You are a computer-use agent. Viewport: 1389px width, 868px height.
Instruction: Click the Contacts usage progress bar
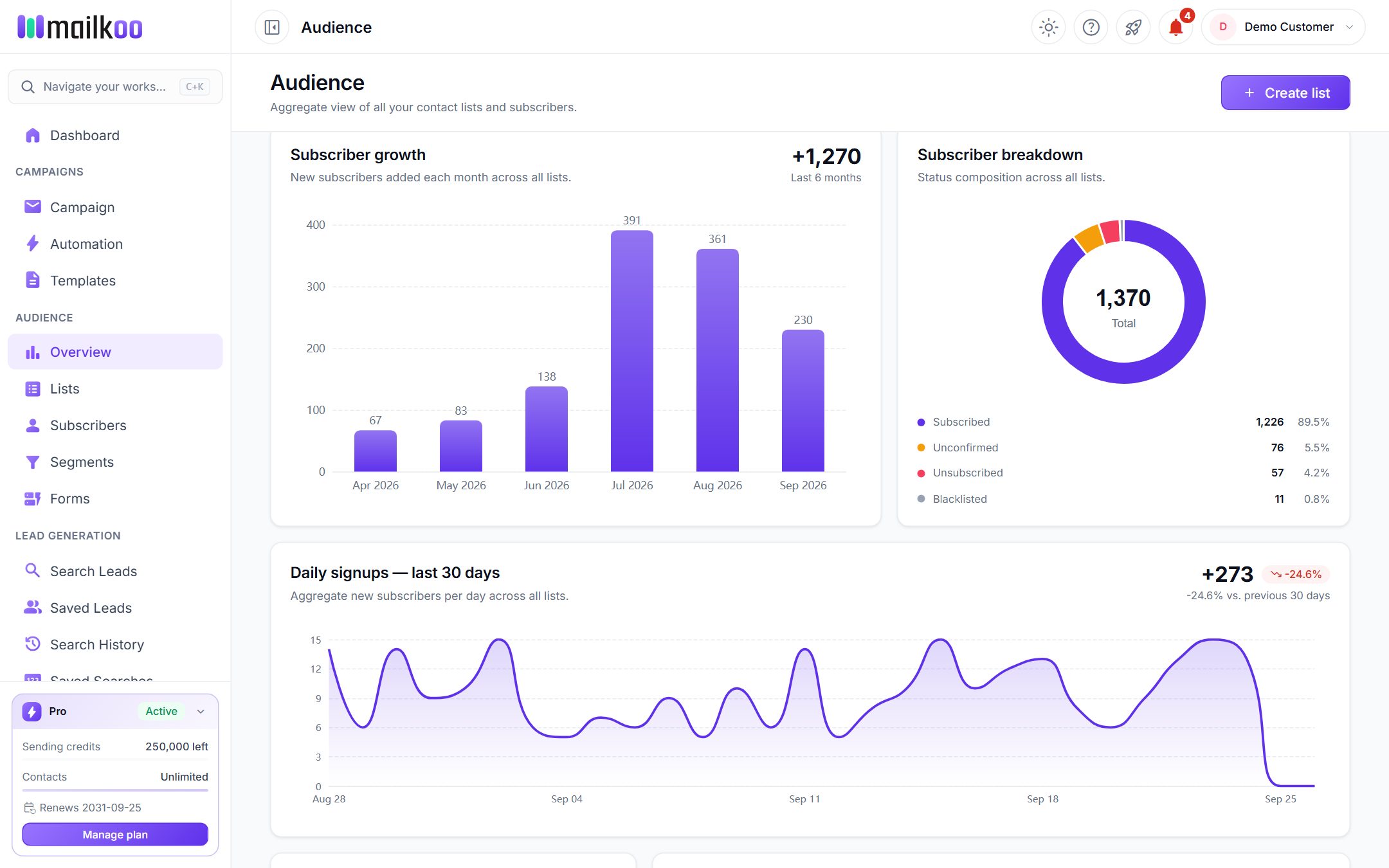(x=115, y=790)
